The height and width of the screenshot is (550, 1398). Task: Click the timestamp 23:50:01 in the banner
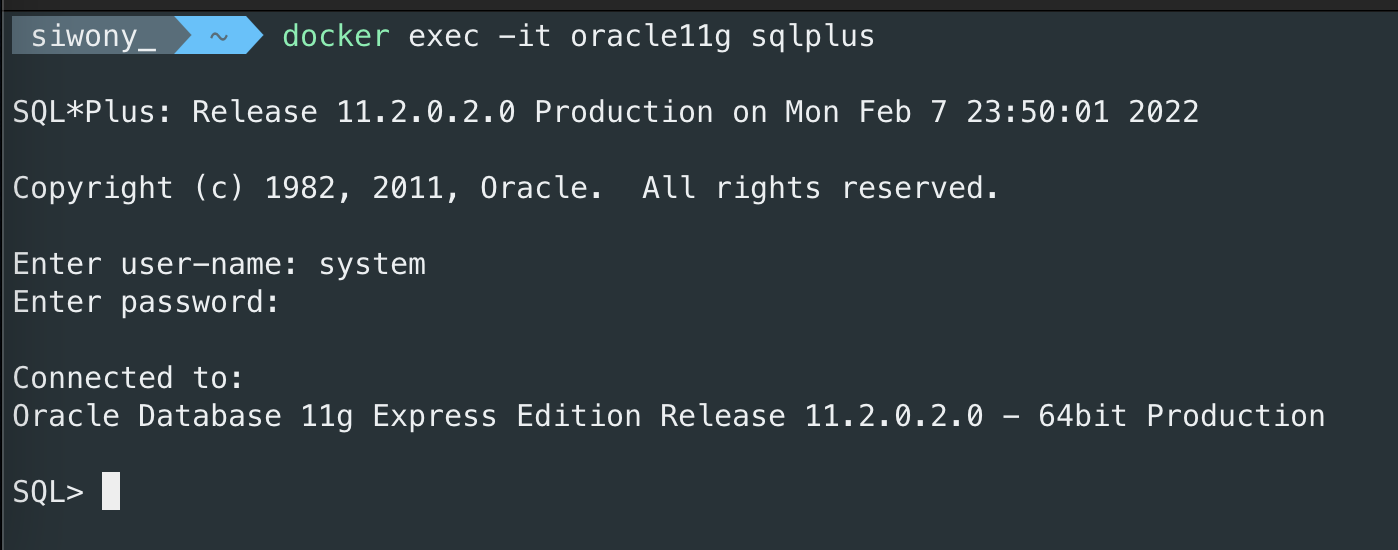point(1038,112)
